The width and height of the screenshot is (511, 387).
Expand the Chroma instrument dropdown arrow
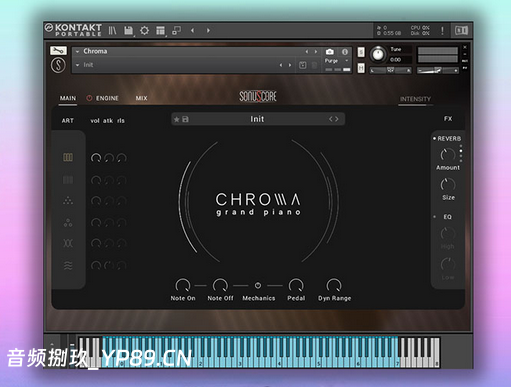pyautogui.click(x=77, y=52)
